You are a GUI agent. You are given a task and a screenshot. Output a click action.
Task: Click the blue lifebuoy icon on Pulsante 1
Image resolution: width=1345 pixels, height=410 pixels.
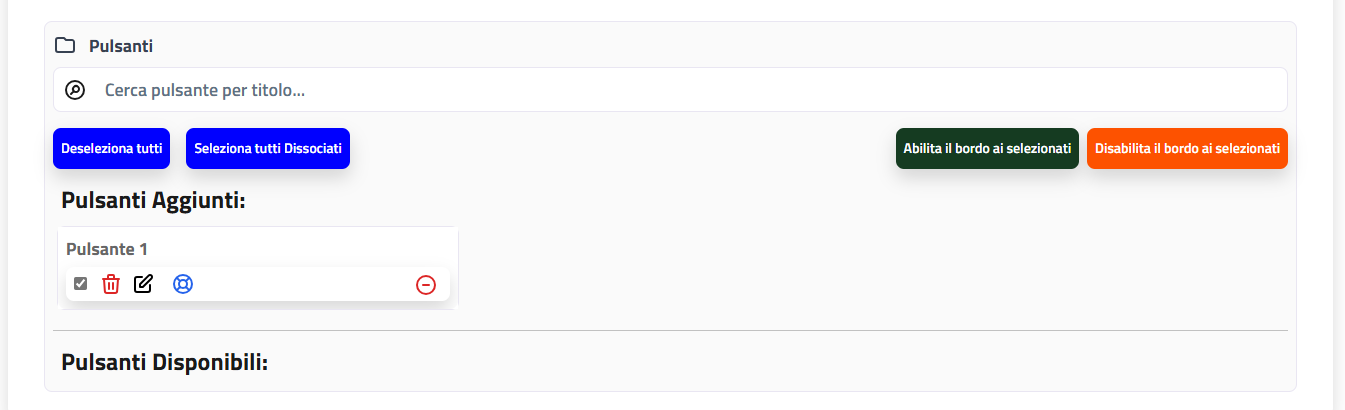click(183, 284)
